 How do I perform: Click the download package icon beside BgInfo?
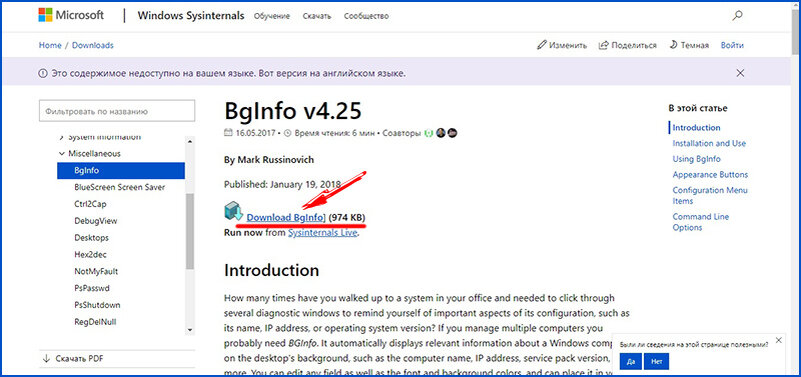click(x=233, y=211)
